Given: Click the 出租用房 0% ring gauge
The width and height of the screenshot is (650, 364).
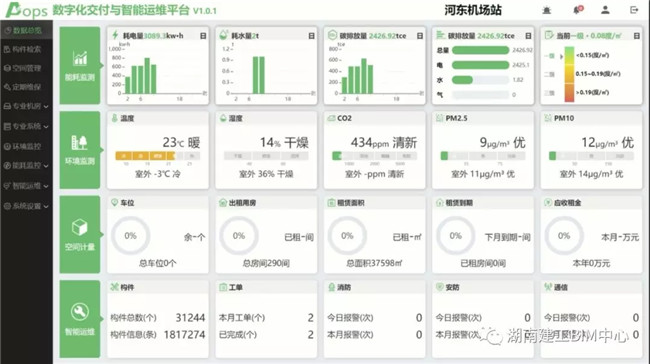Looking at the screenshot, I should [239, 235].
